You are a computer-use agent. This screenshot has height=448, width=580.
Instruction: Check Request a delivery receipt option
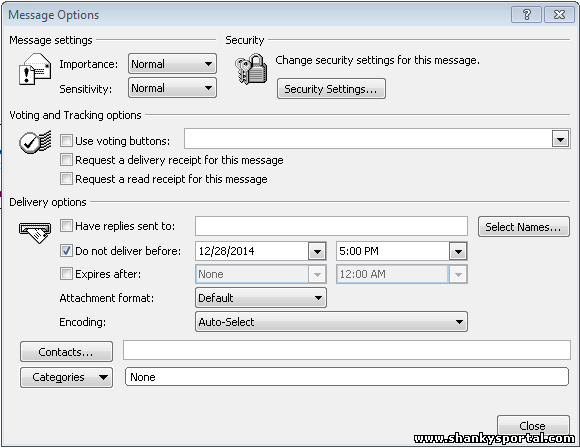67,160
